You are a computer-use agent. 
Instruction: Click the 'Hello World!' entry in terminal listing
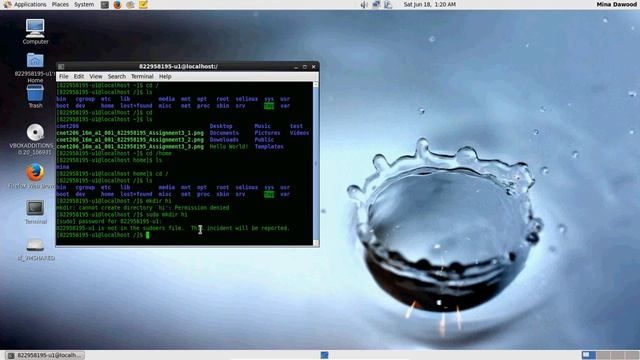point(229,147)
